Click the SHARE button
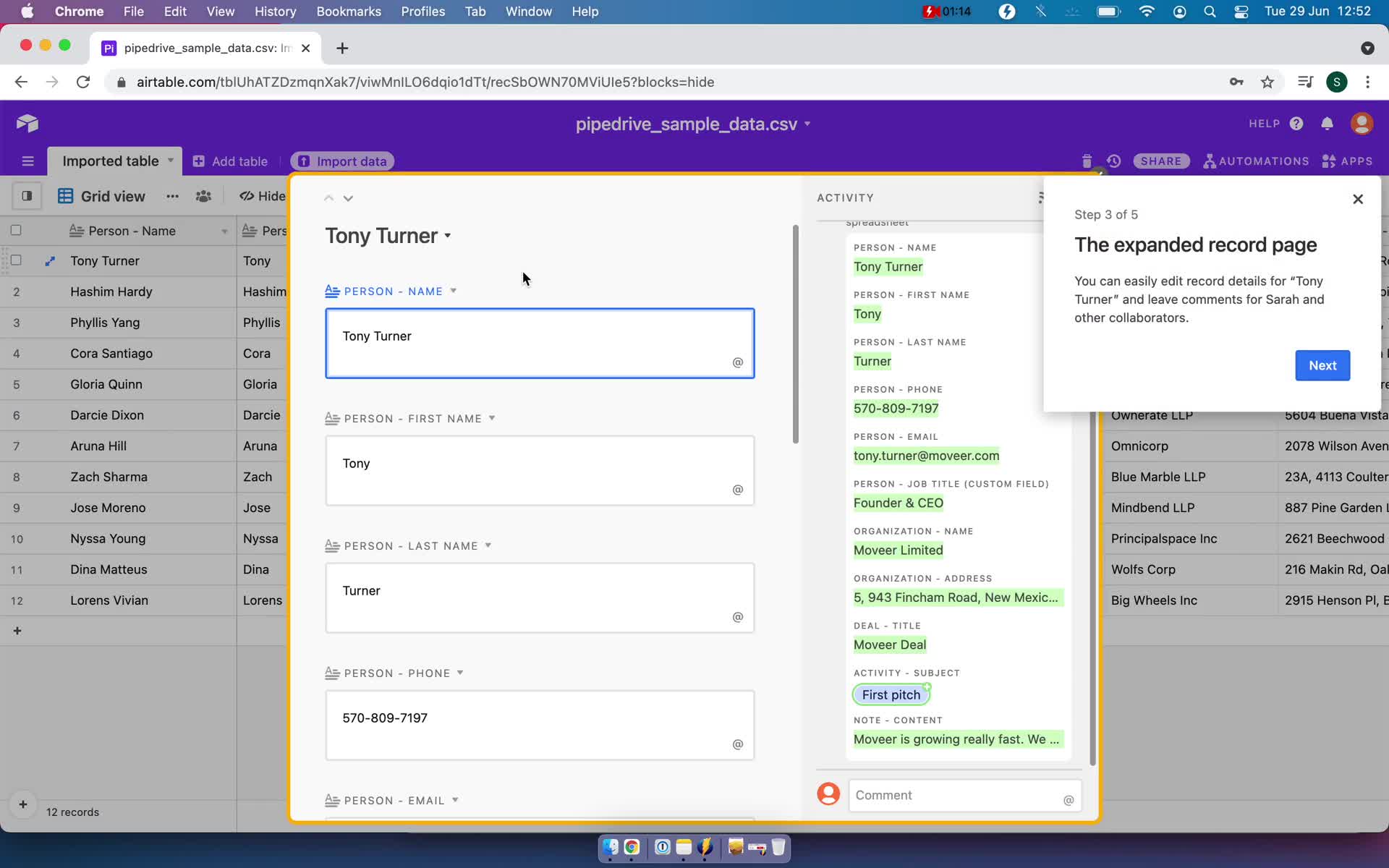1389x868 pixels. pyautogui.click(x=1161, y=161)
